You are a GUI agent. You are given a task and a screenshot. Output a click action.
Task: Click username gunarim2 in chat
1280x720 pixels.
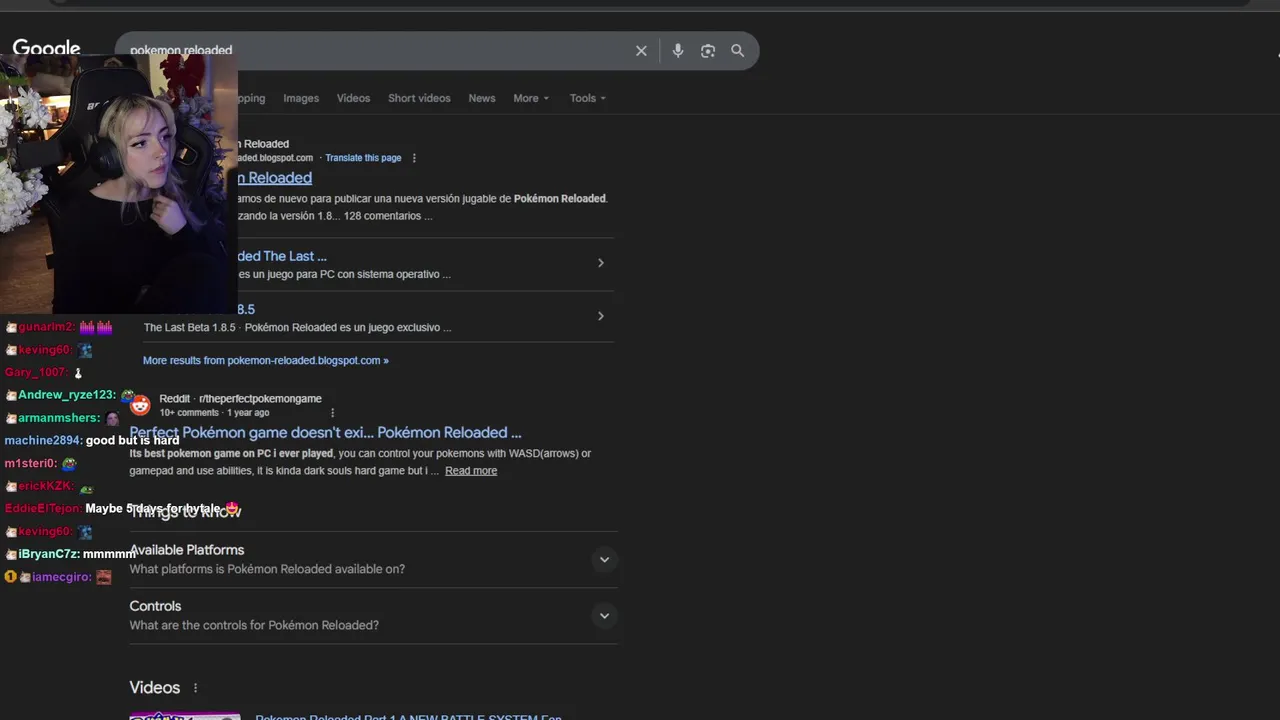(46, 327)
